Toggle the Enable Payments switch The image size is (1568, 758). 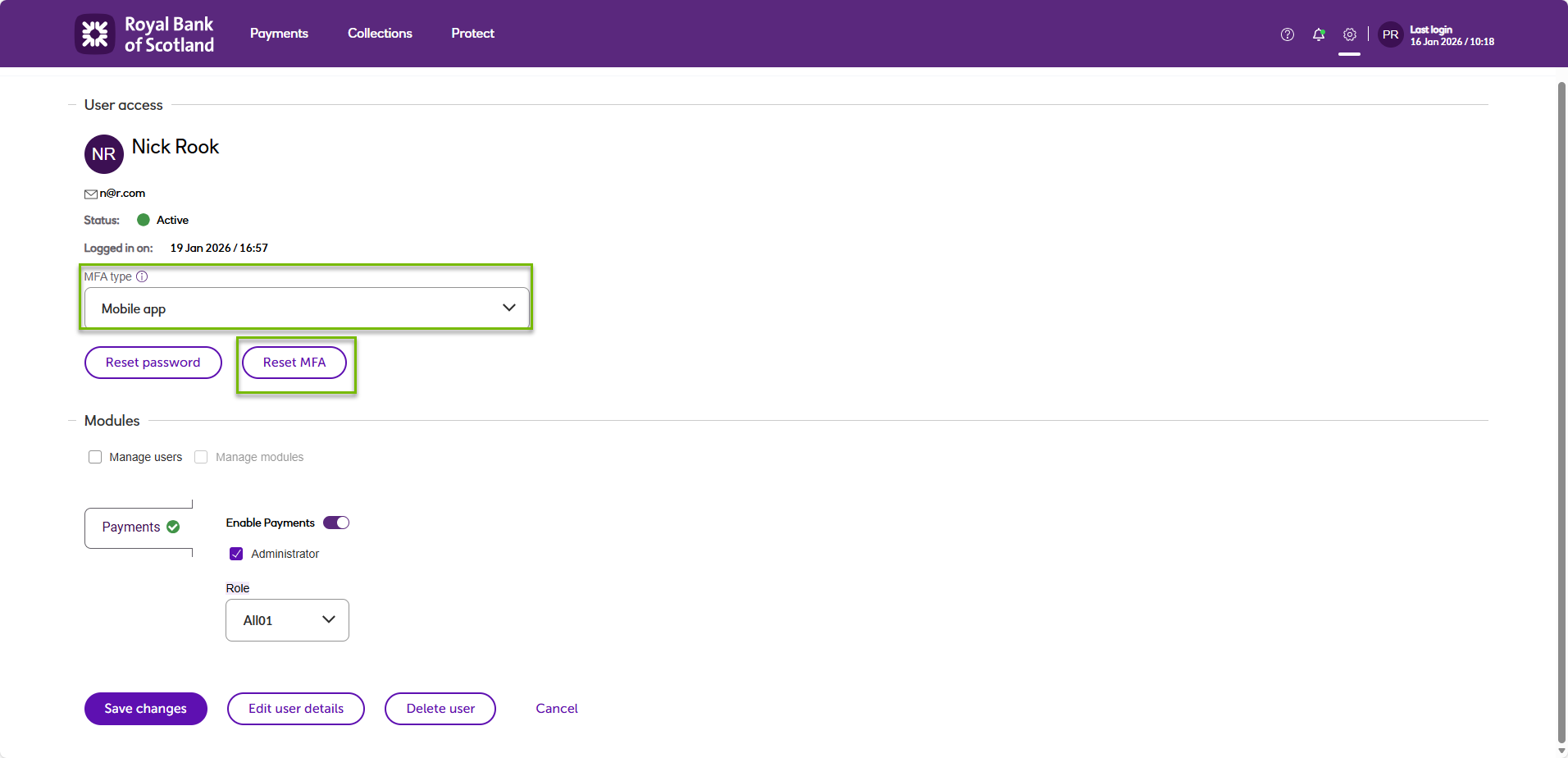(x=336, y=523)
